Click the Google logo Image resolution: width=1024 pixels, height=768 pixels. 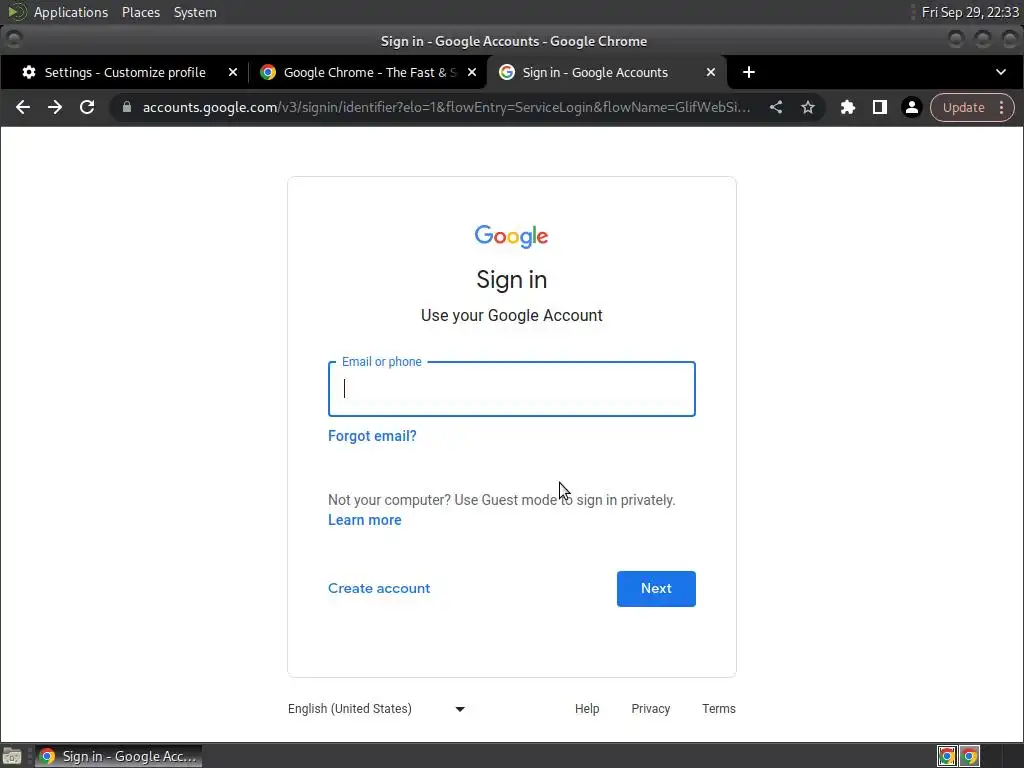tap(511, 236)
